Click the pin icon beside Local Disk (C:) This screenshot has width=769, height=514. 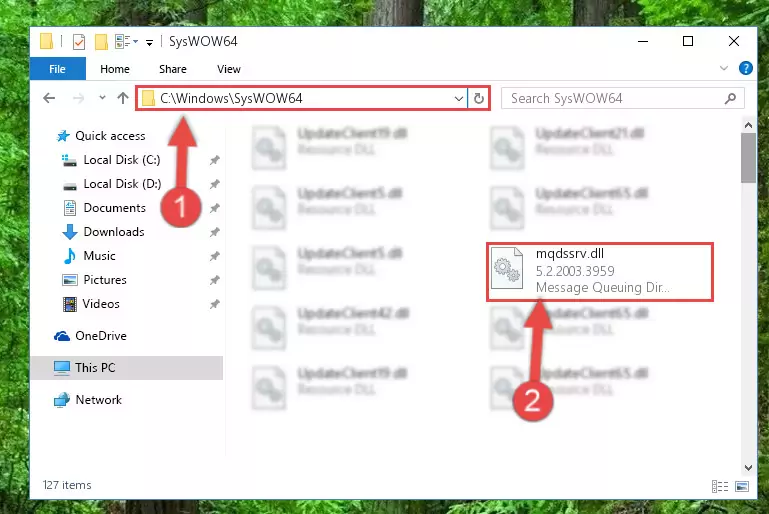pos(214,160)
